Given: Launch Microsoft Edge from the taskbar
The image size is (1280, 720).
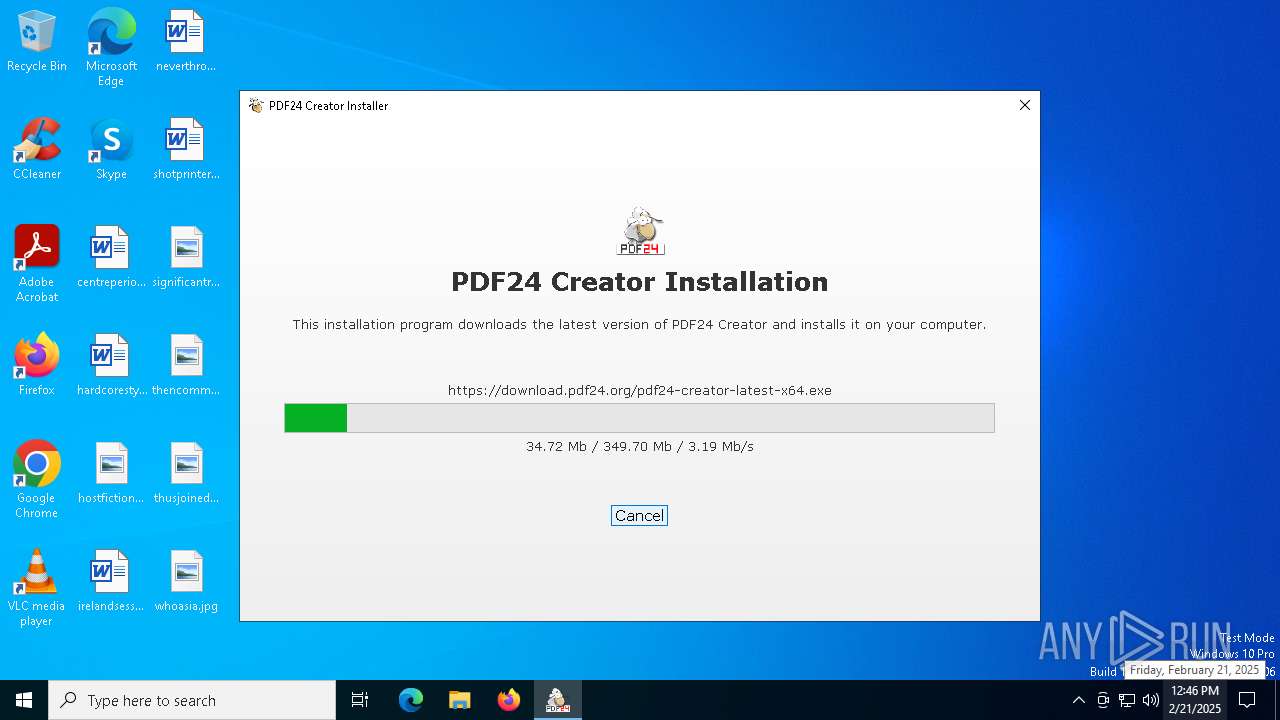Looking at the screenshot, I should pos(411,700).
